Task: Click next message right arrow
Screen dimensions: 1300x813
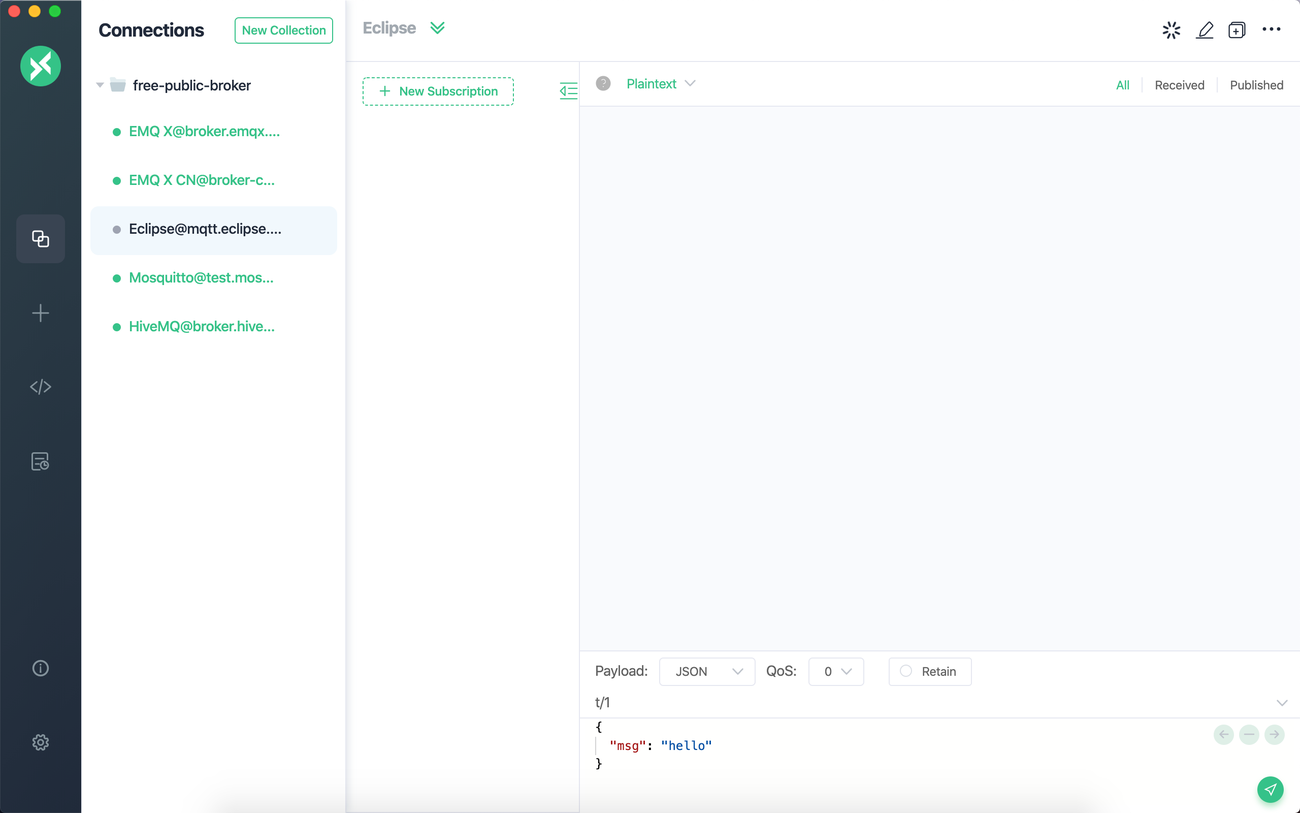Action: 1274,735
